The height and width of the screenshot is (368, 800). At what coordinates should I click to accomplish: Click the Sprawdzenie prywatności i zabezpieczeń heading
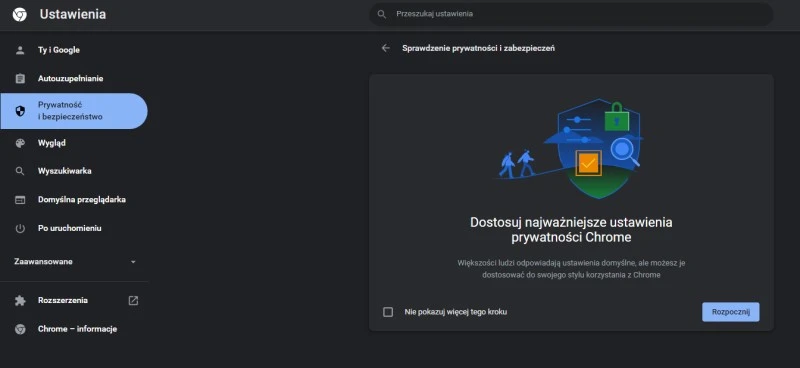pos(478,48)
